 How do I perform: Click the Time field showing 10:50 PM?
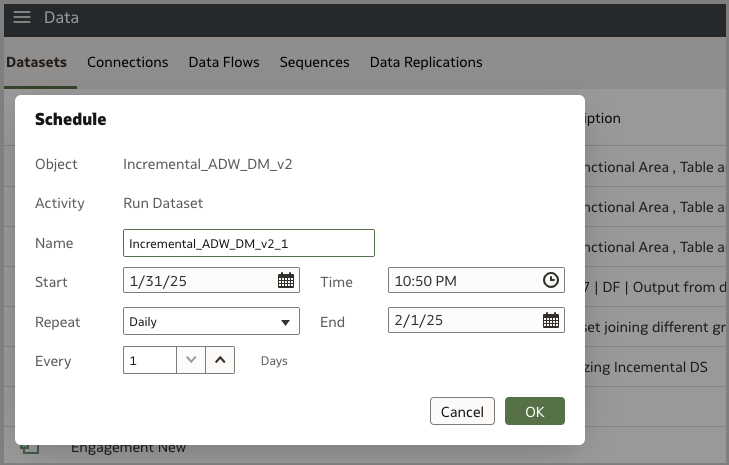click(462, 281)
